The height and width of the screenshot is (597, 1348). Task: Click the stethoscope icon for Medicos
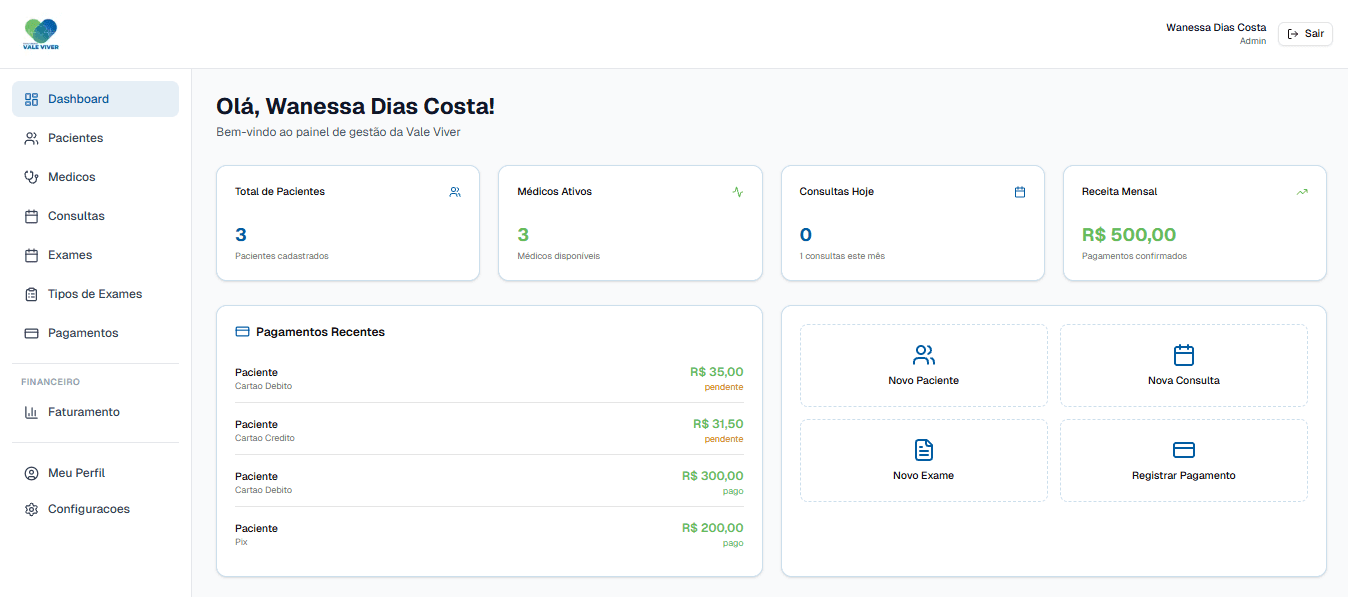click(x=31, y=177)
